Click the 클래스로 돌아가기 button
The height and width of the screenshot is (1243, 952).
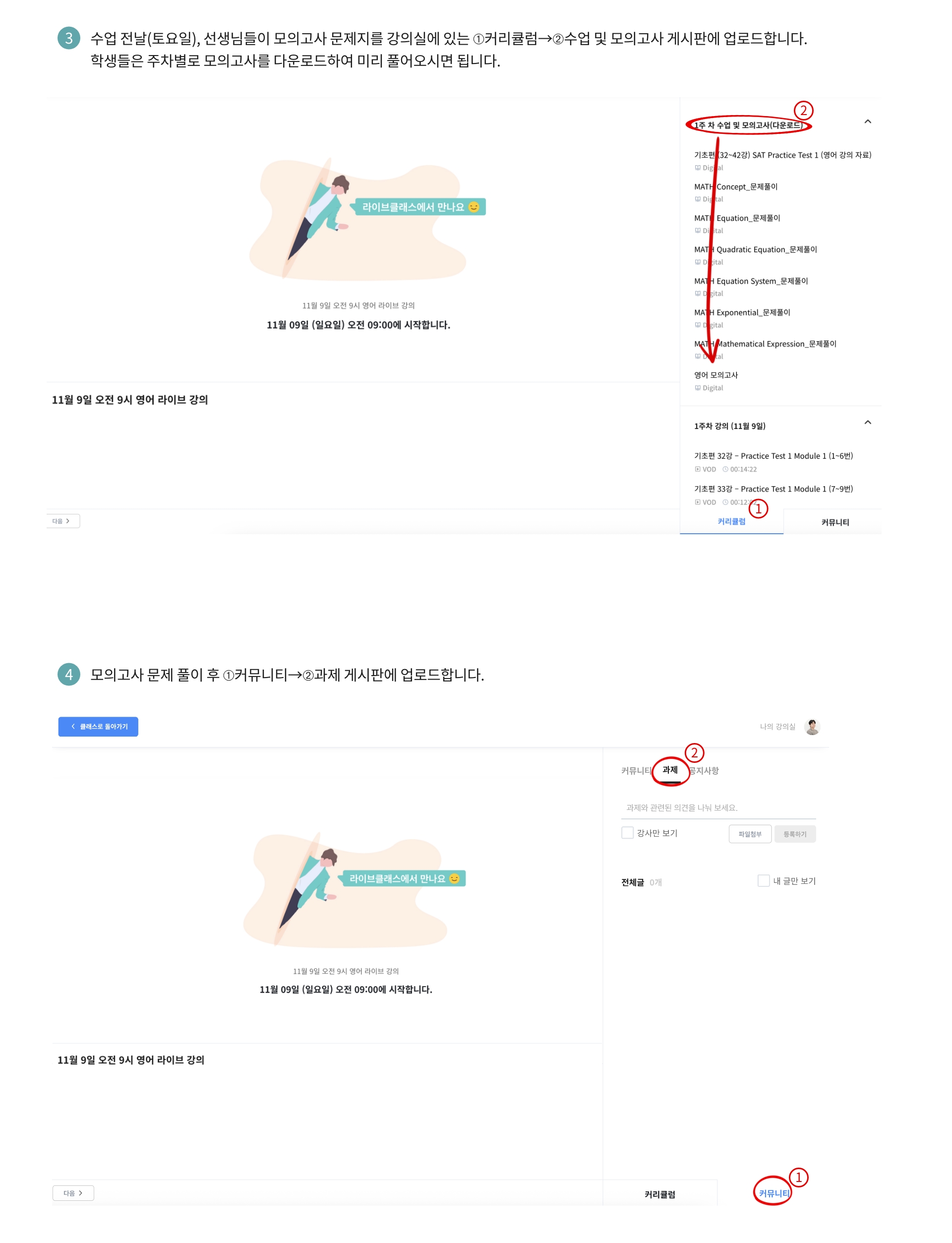pos(98,727)
